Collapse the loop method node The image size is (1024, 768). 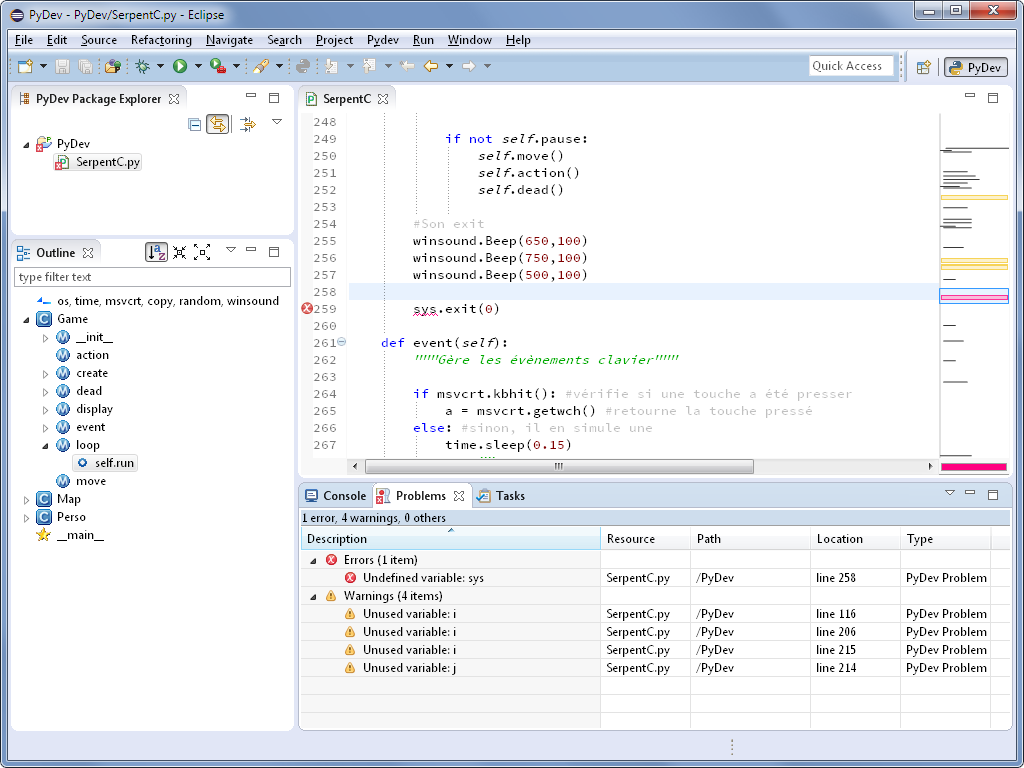(x=45, y=446)
